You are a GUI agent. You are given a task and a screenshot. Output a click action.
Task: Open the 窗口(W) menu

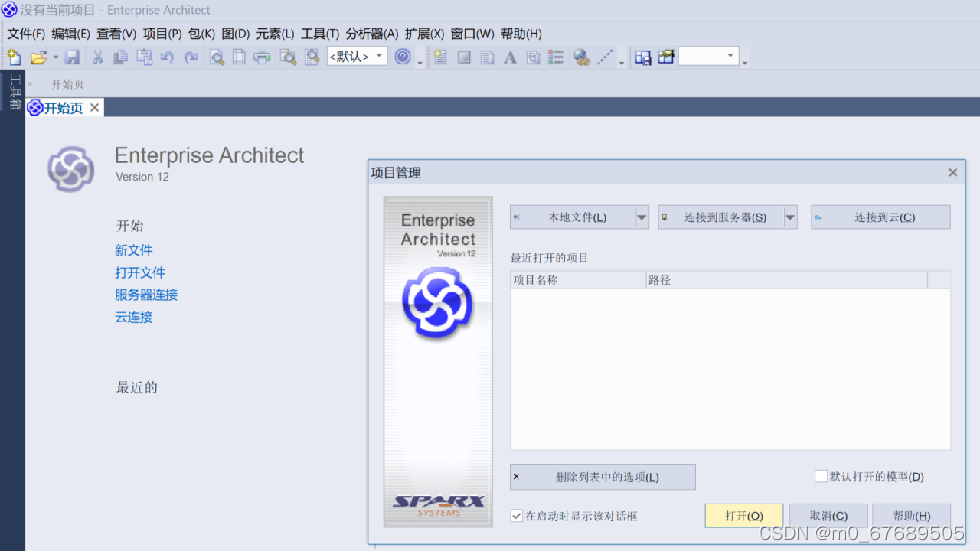tap(472, 34)
